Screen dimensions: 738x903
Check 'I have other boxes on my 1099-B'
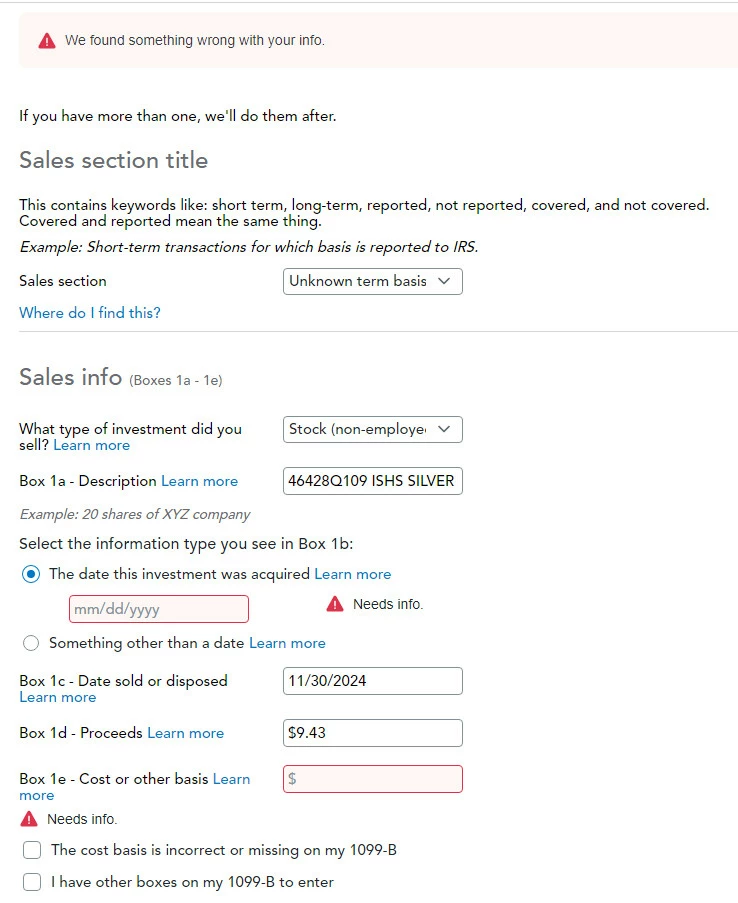click(32, 882)
